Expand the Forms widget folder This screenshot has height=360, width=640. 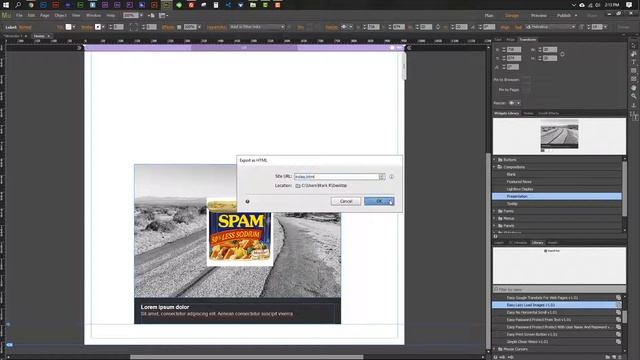[494, 211]
